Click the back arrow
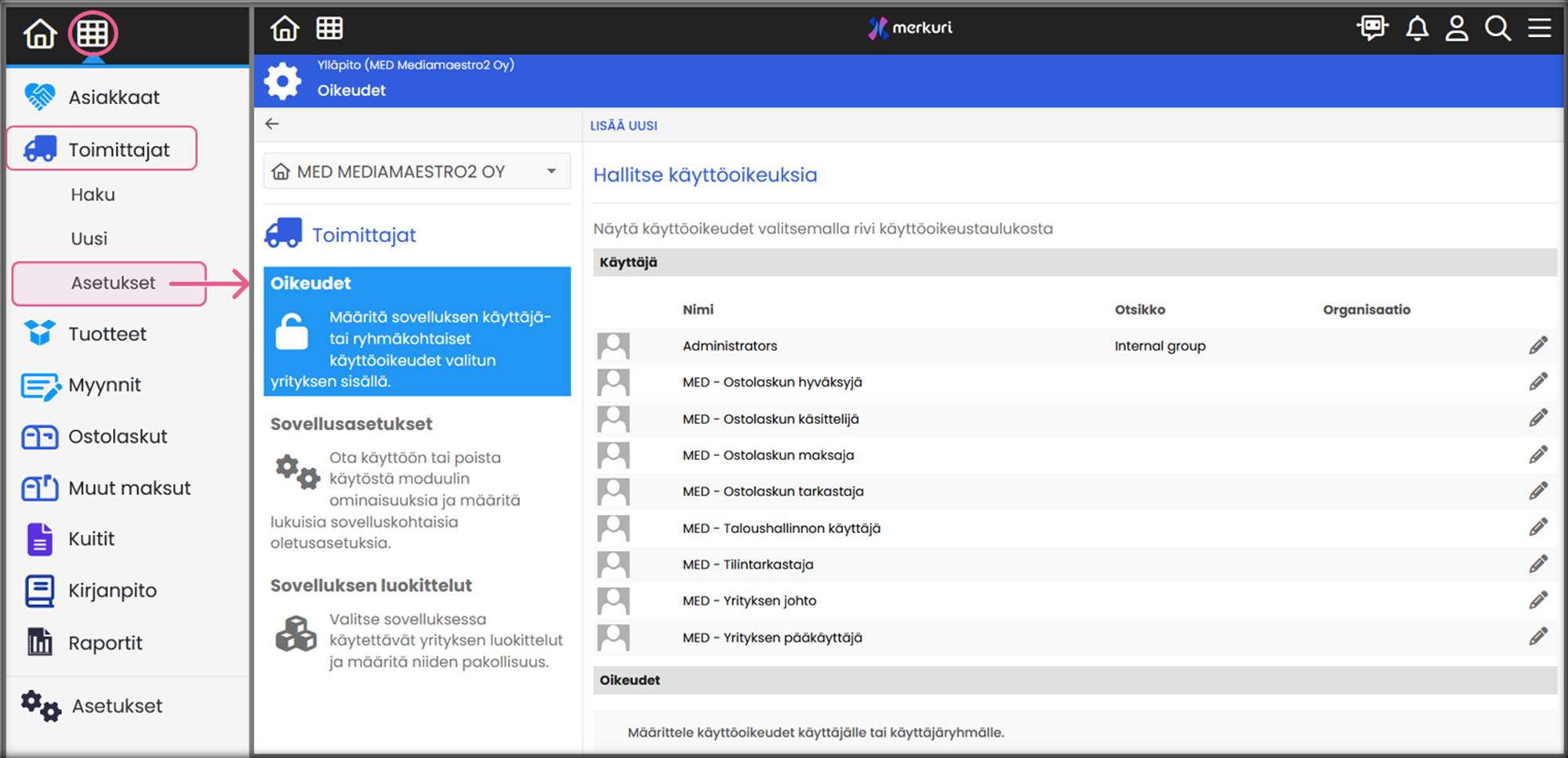Viewport: 1568px width, 758px height. pyautogui.click(x=272, y=124)
